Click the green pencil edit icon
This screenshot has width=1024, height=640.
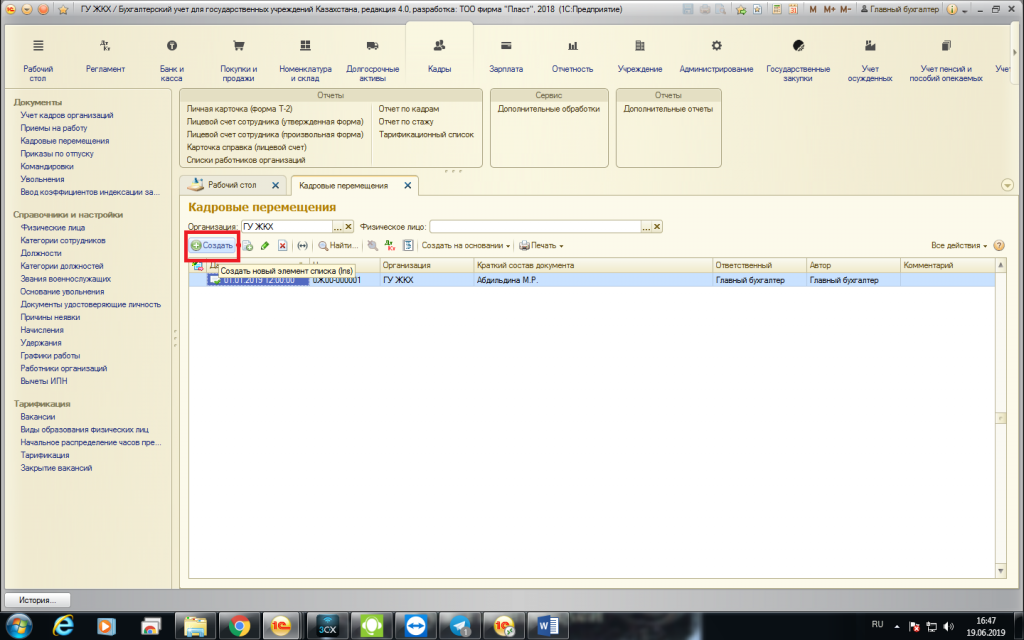click(264, 245)
